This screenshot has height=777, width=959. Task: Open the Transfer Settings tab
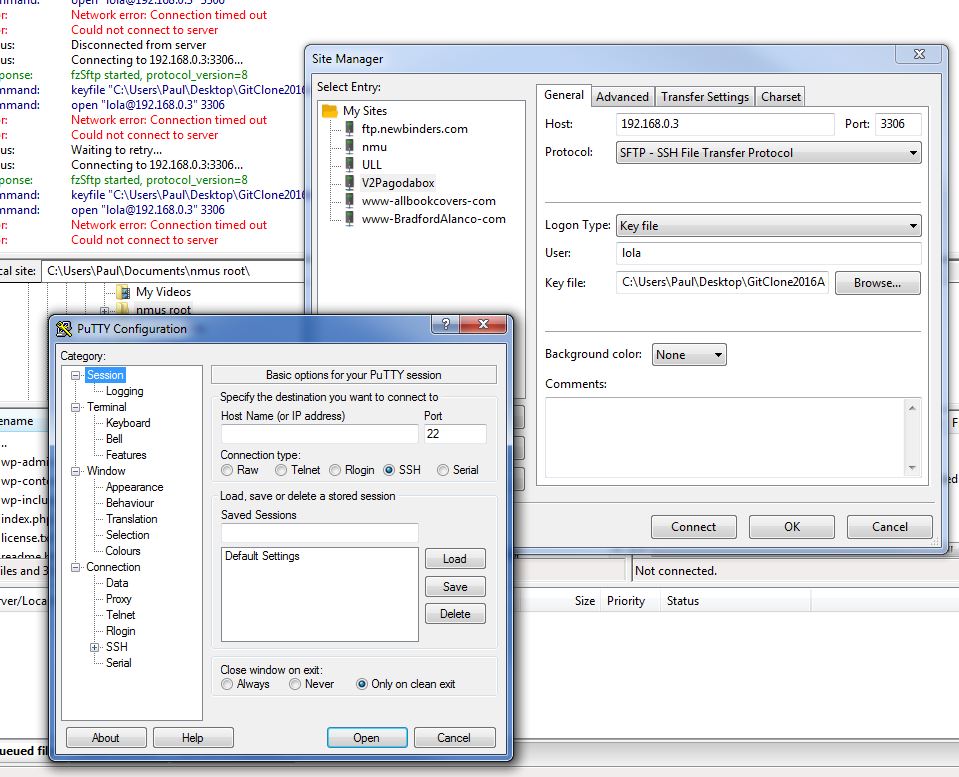705,97
